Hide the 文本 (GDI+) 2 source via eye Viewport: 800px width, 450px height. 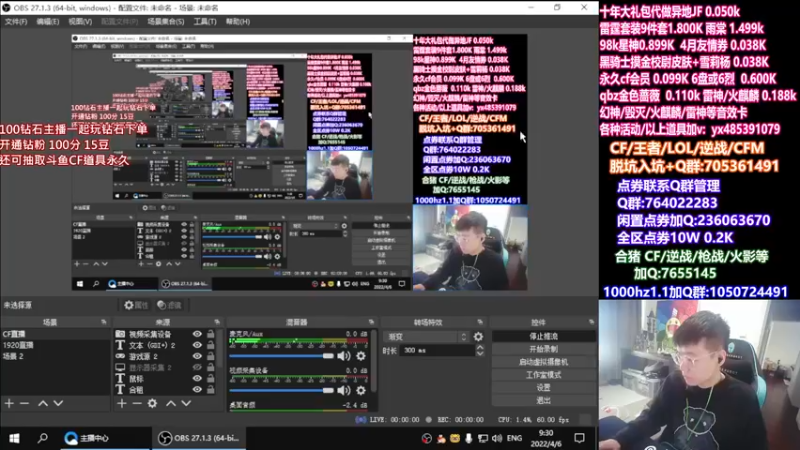pos(197,345)
